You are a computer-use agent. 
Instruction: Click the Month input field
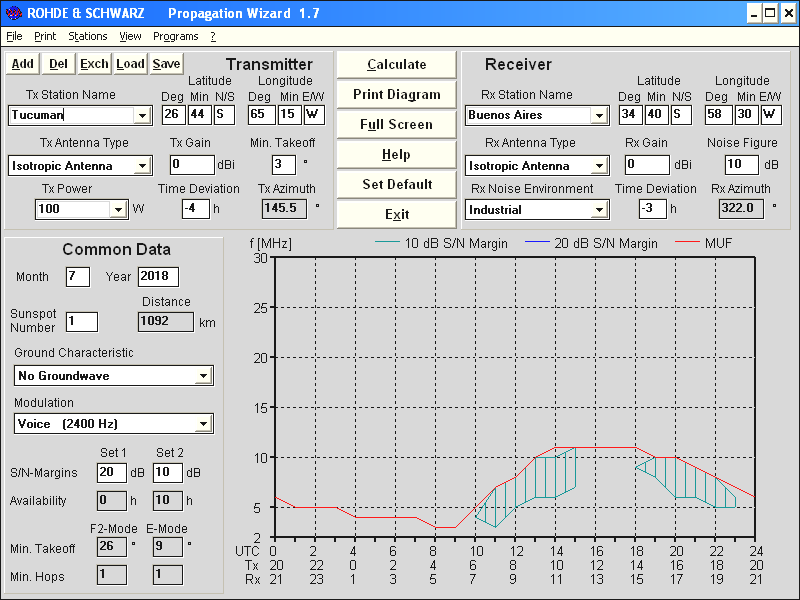pyautogui.click(x=78, y=277)
